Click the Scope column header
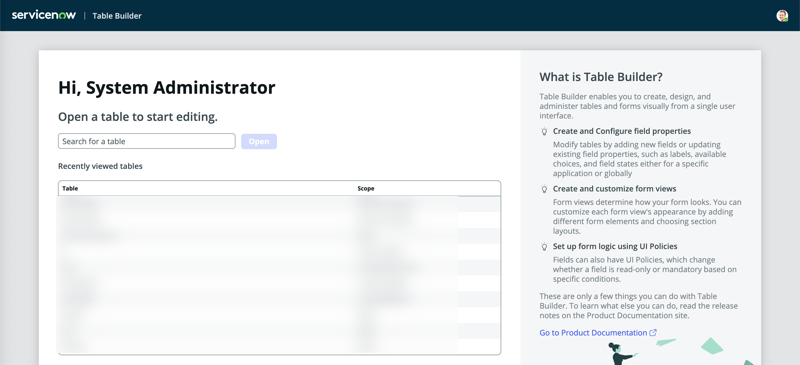This screenshot has height=365, width=800. point(427,188)
